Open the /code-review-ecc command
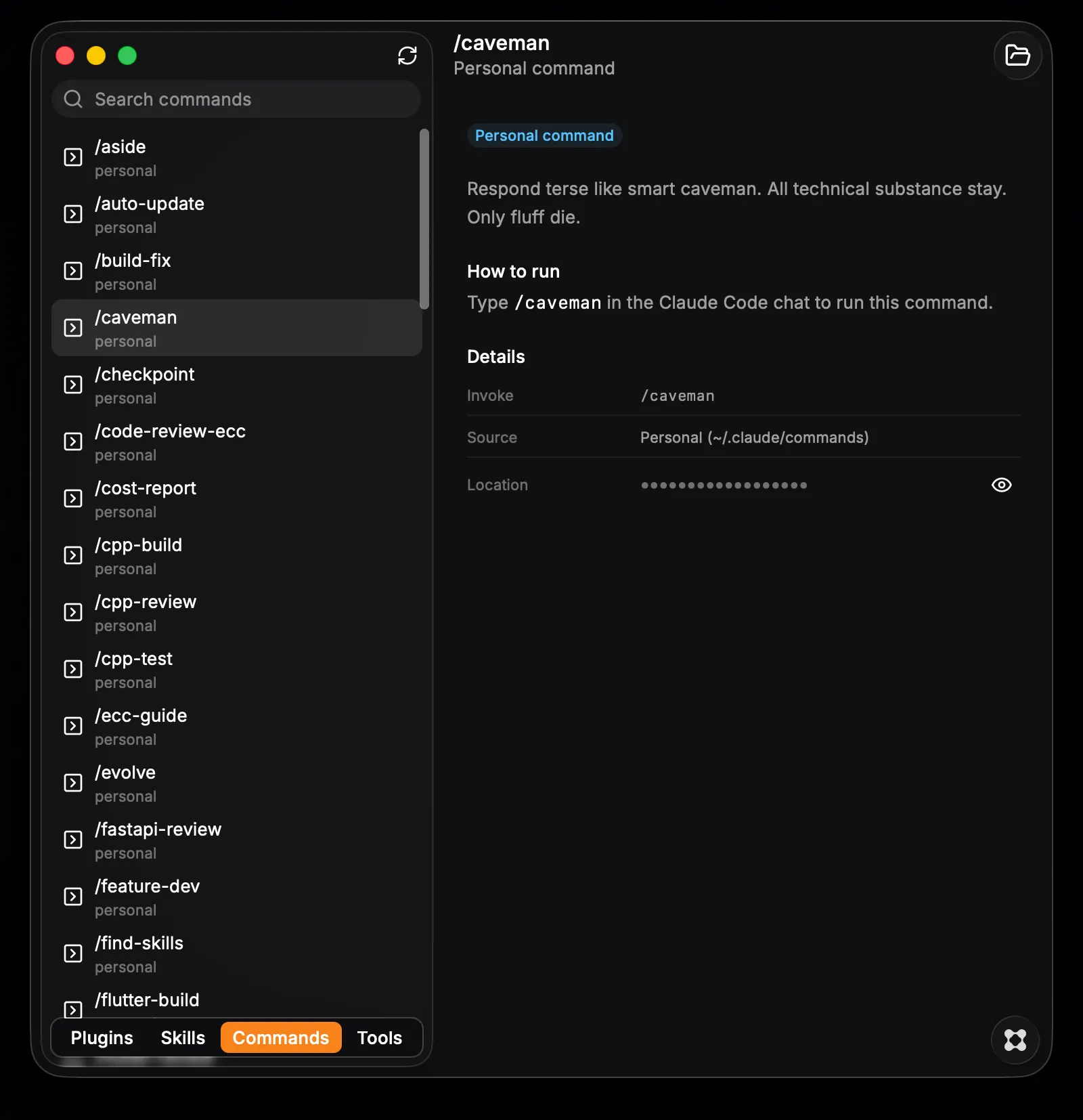 tap(236, 441)
